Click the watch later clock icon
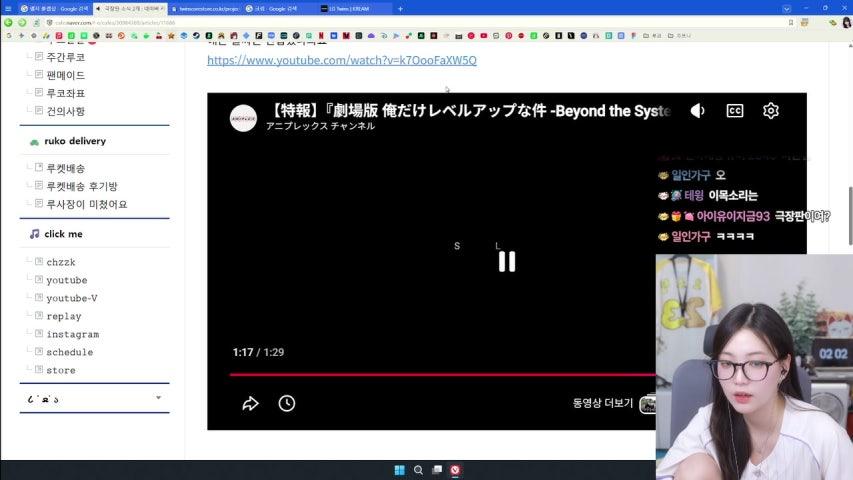The width and height of the screenshot is (853, 480). [287, 403]
